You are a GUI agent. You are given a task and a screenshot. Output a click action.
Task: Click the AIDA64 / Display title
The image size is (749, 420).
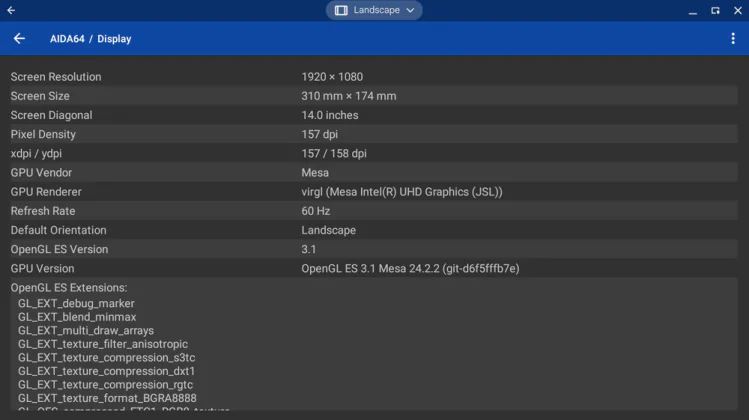[x=90, y=39]
